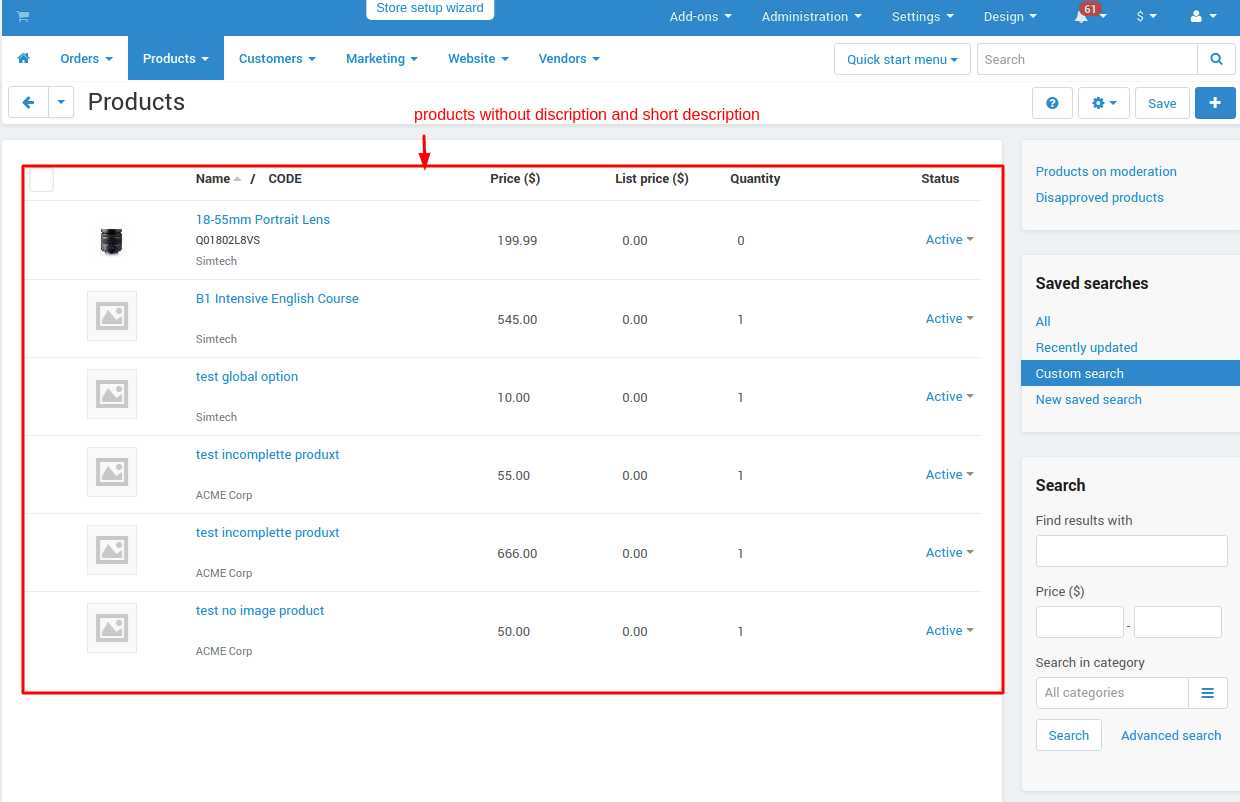Viewport: 1240px width, 802px height.
Task: Open the Website menu
Action: tap(478, 59)
